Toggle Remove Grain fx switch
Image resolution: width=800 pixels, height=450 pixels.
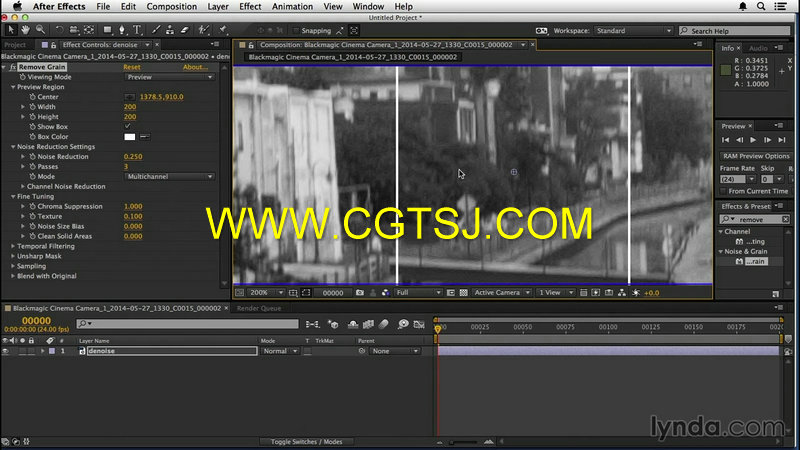point(13,67)
